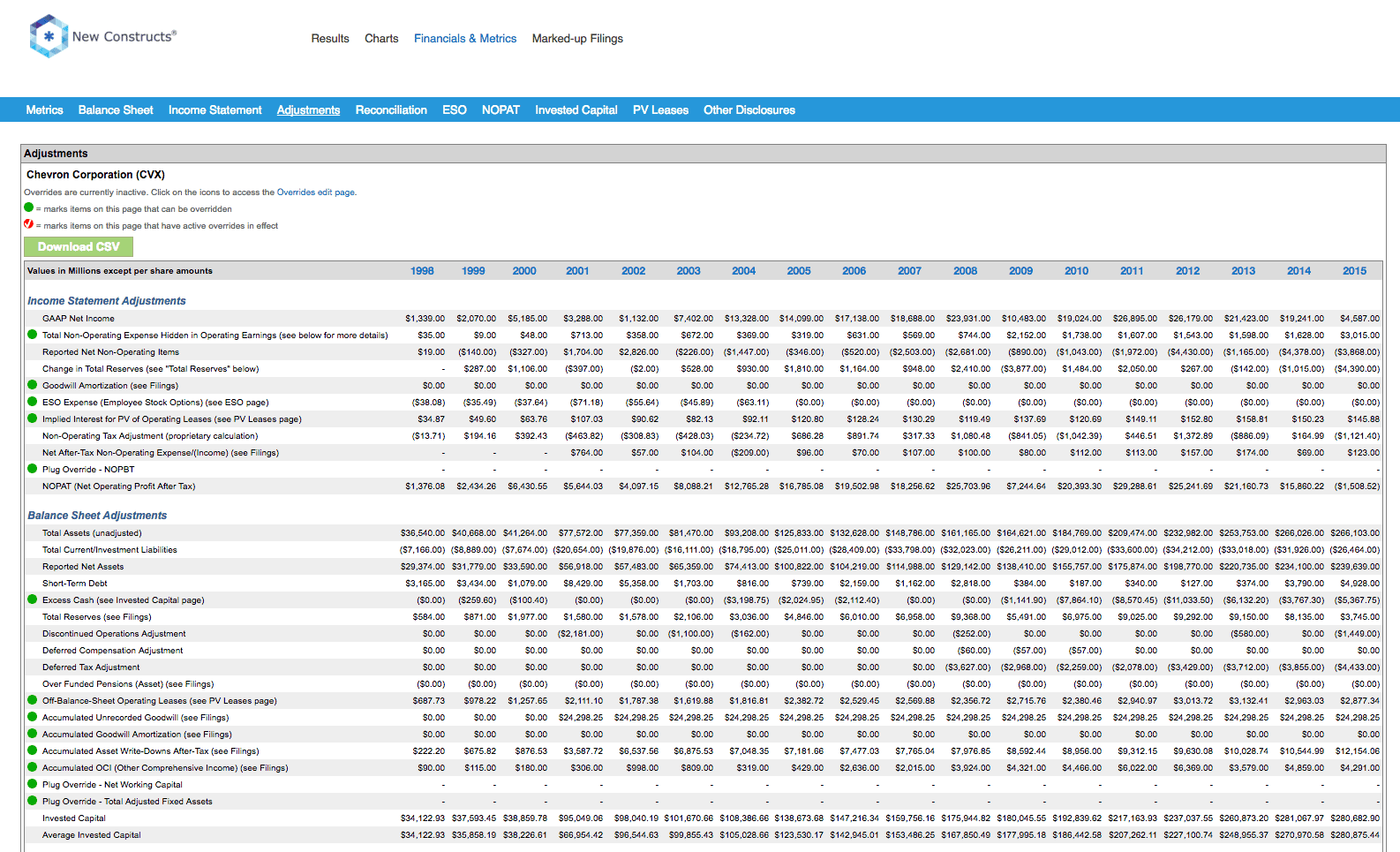Click the Balance Sheet Adjustments section heading
The width and height of the screenshot is (1400, 852).
click(97, 516)
